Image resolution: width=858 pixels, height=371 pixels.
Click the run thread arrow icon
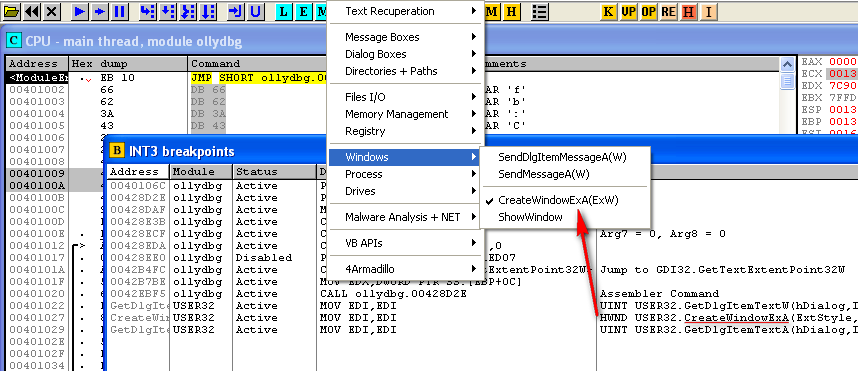100,11
